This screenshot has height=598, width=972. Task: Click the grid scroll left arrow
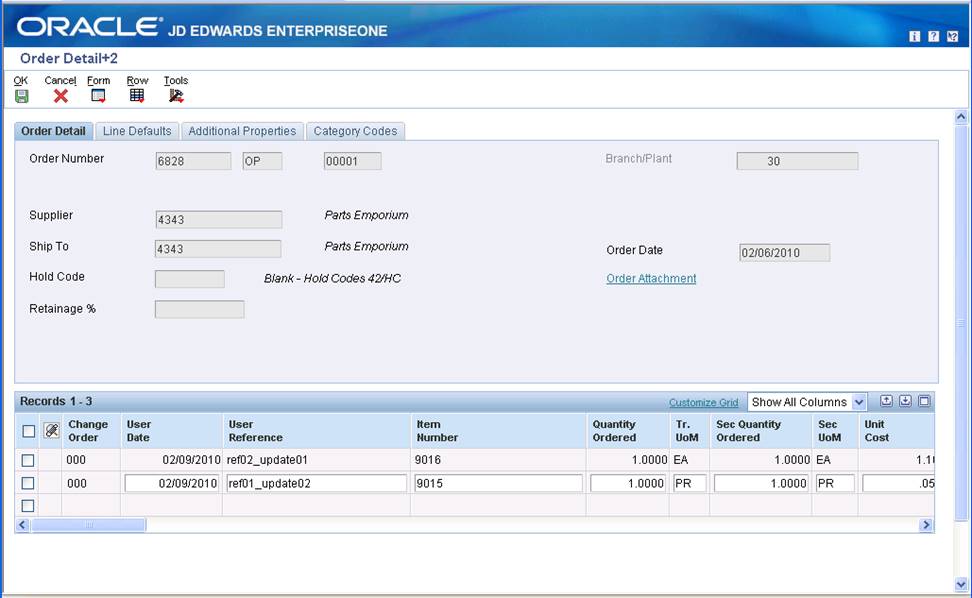click(22, 525)
